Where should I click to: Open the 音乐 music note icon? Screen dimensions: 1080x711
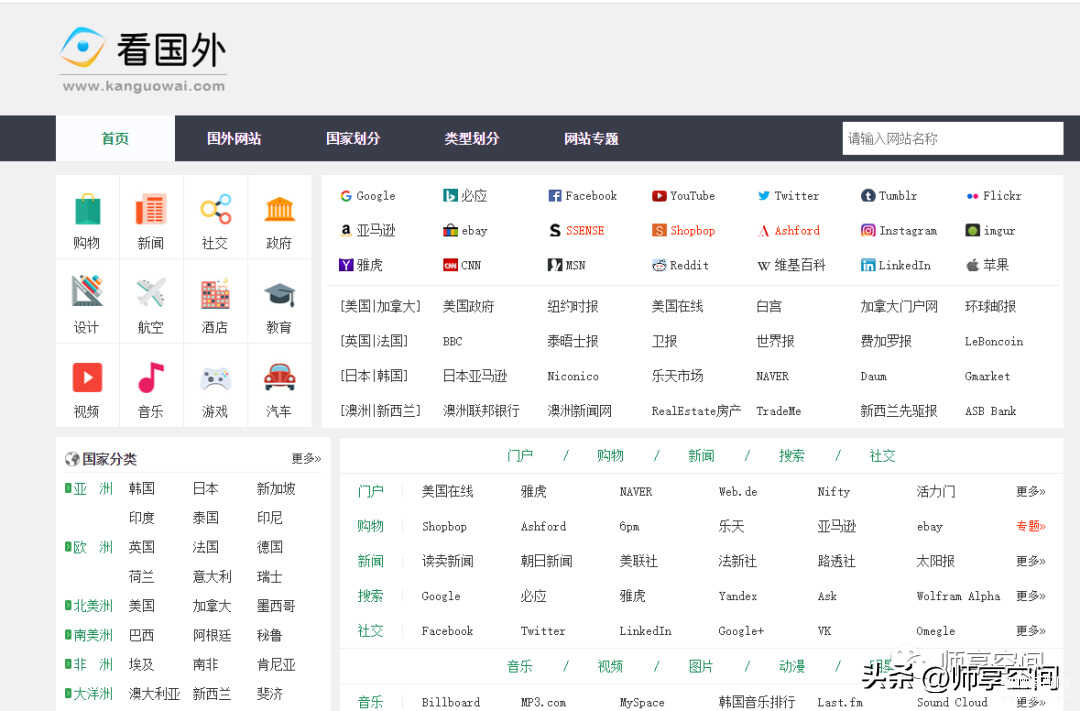click(151, 377)
